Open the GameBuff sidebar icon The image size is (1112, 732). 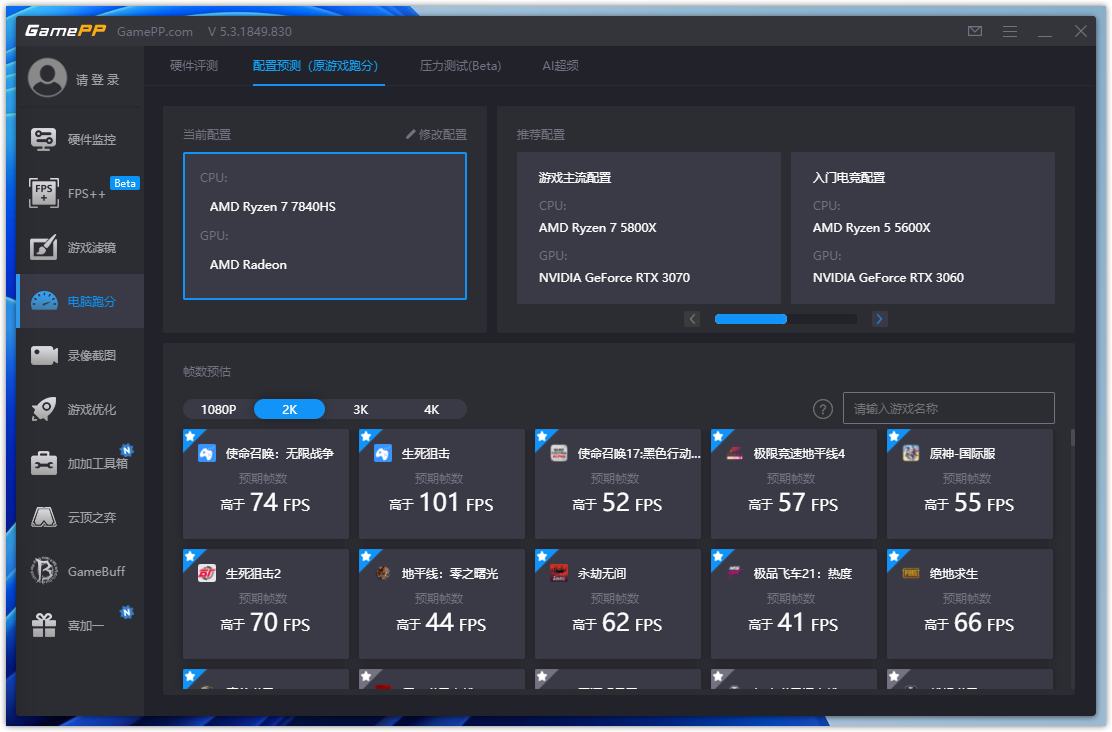[x=44, y=572]
